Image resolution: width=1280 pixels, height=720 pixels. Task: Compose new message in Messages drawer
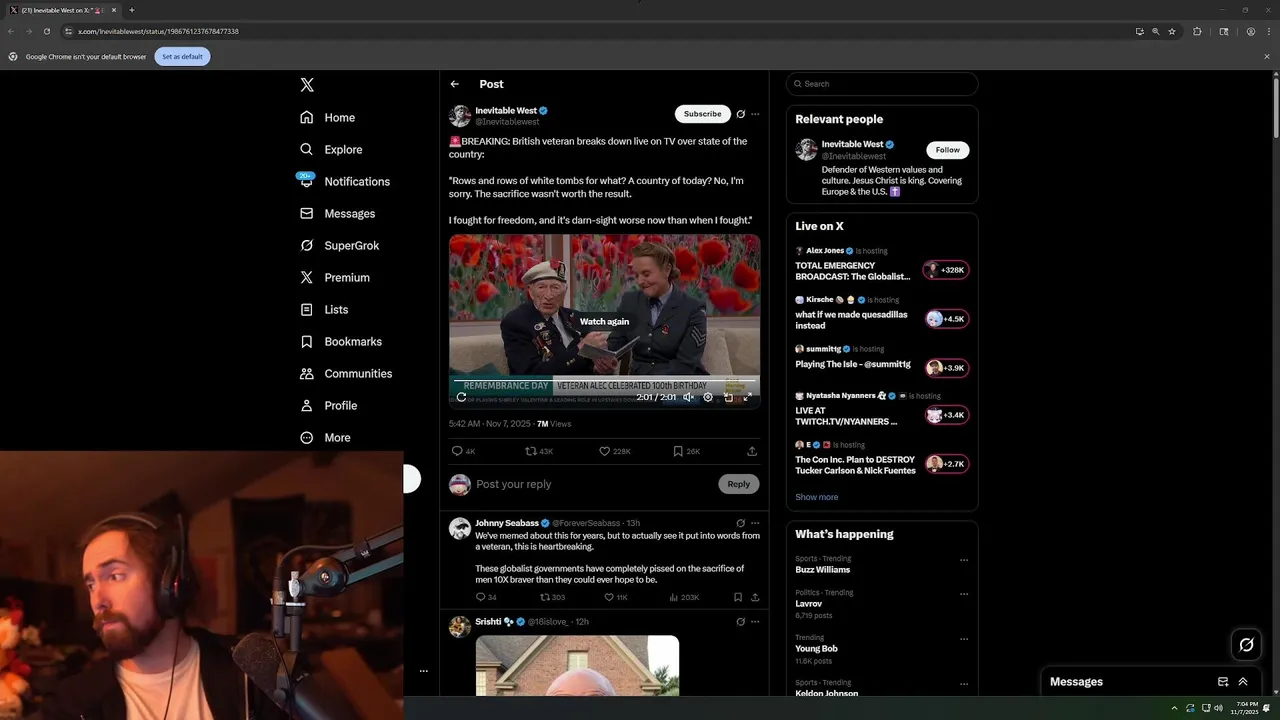tap(1222, 682)
